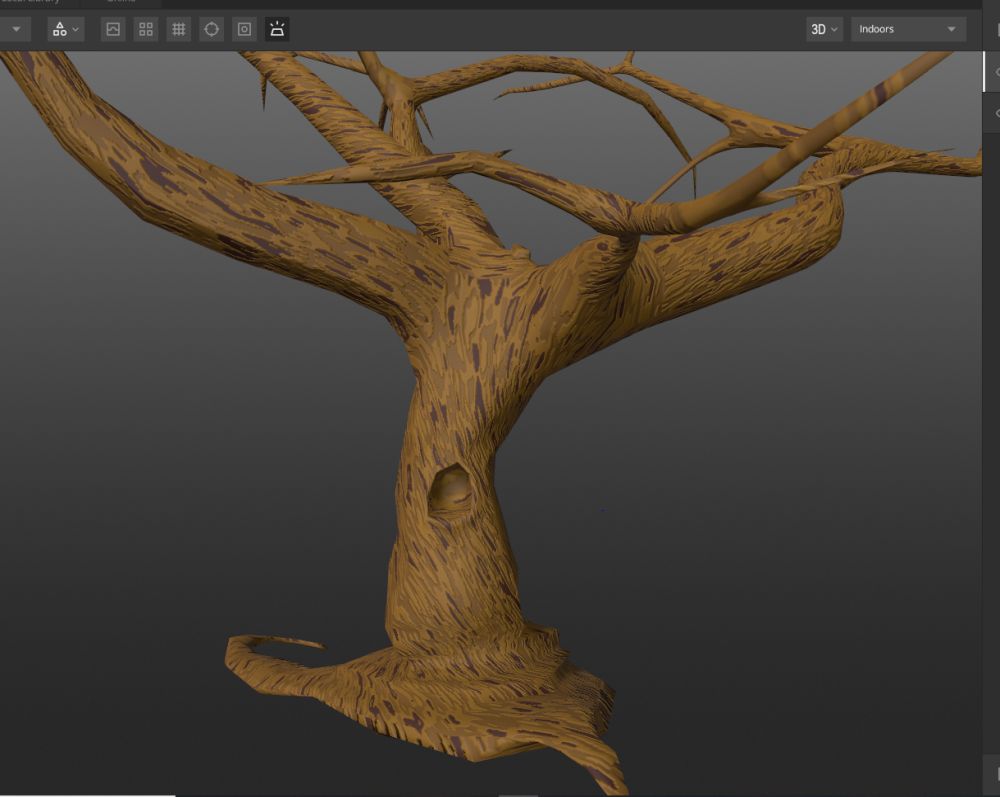Click the hollow in the tree trunk
The width and height of the screenshot is (1000, 797).
tap(448, 490)
